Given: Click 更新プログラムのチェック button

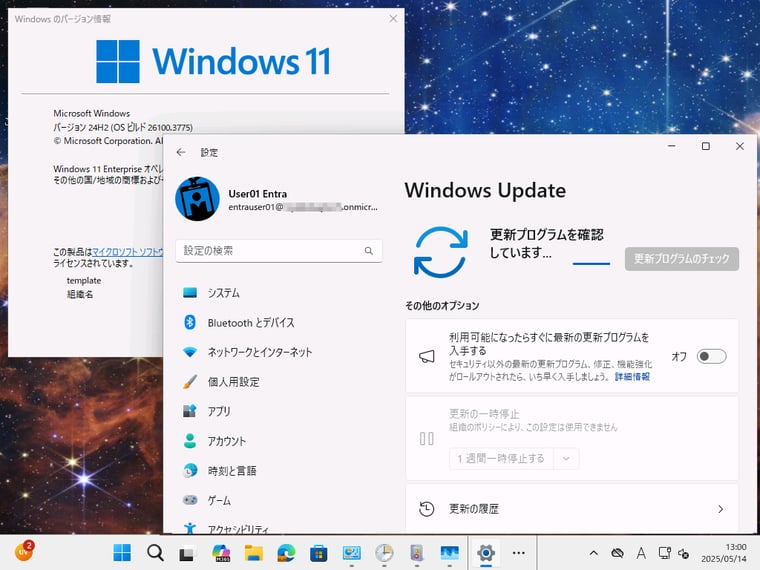Looking at the screenshot, I should (681, 259).
